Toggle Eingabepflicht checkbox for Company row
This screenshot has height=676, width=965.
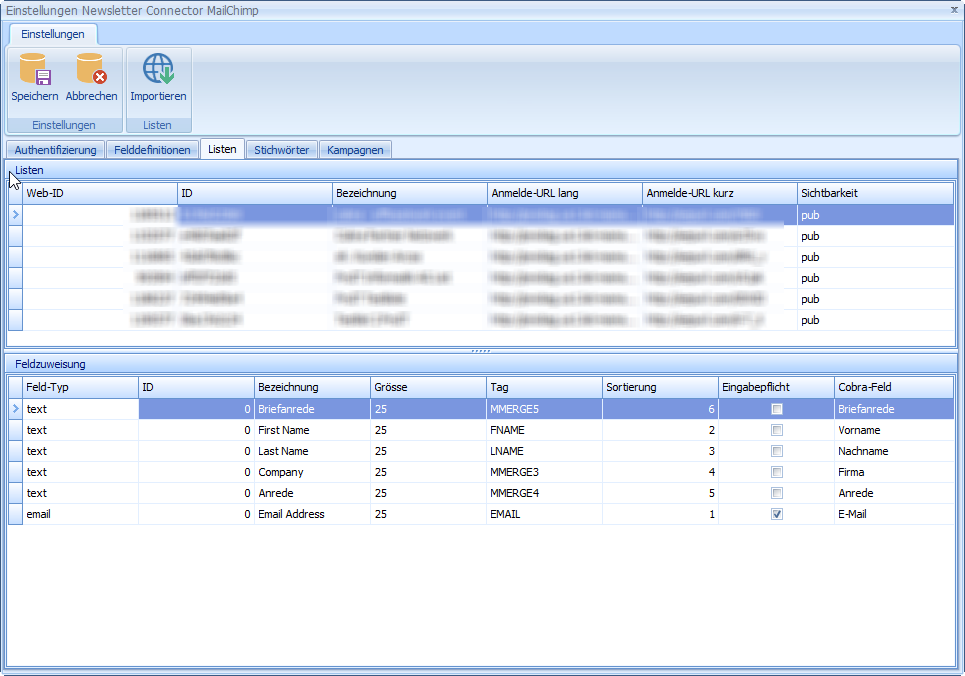pyautogui.click(x=777, y=472)
